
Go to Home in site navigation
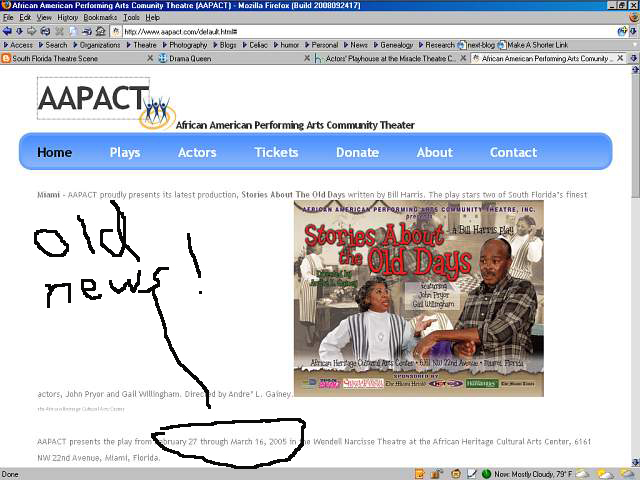click(54, 152)
